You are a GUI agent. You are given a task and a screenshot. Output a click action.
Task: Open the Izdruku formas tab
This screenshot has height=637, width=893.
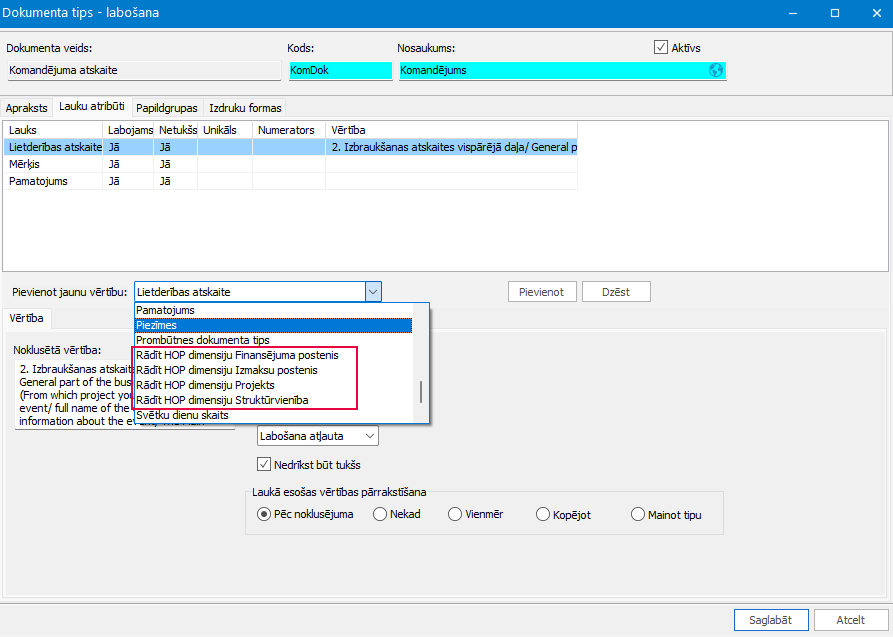tap(245, 108)
